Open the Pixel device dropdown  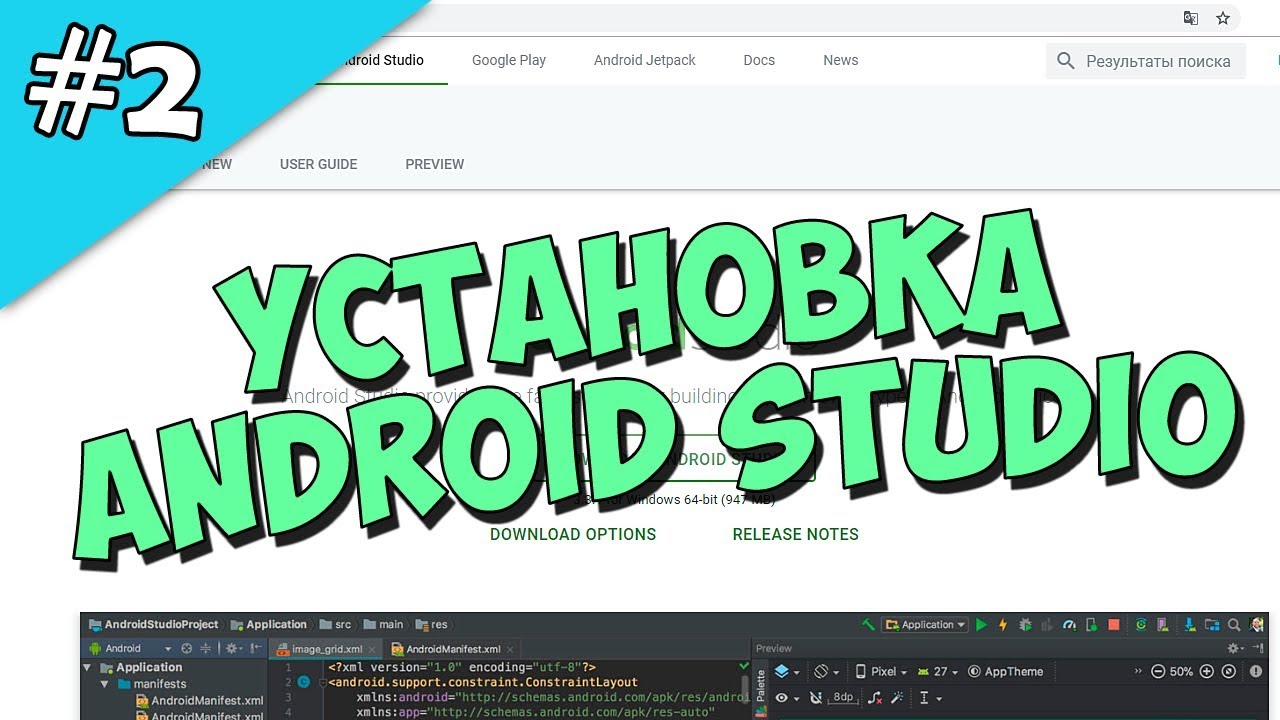pos(881,672)
